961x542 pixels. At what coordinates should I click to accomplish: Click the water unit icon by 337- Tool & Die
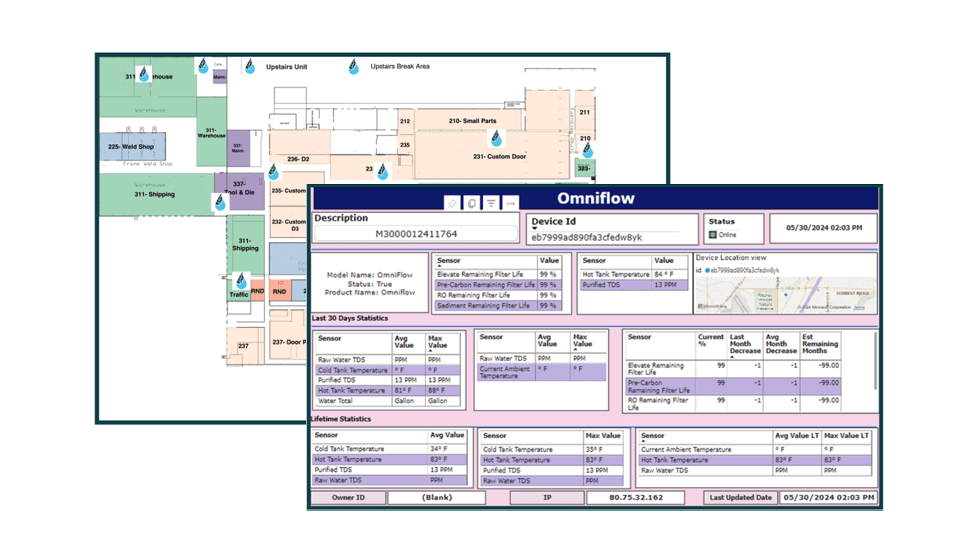220,202
